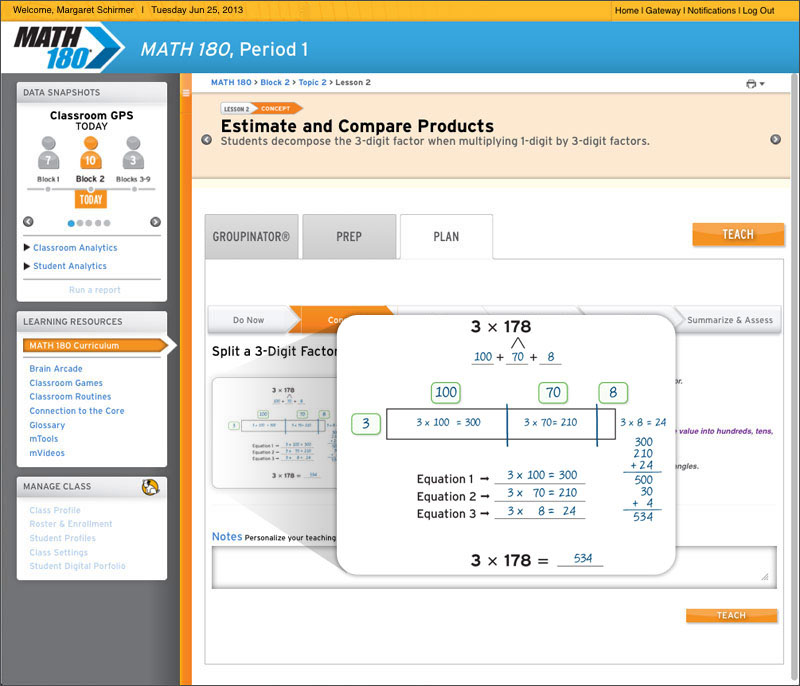This screenshot has width=800, height=686.
Task: Click the top orange TEACH button
Action: coord(738,234)
